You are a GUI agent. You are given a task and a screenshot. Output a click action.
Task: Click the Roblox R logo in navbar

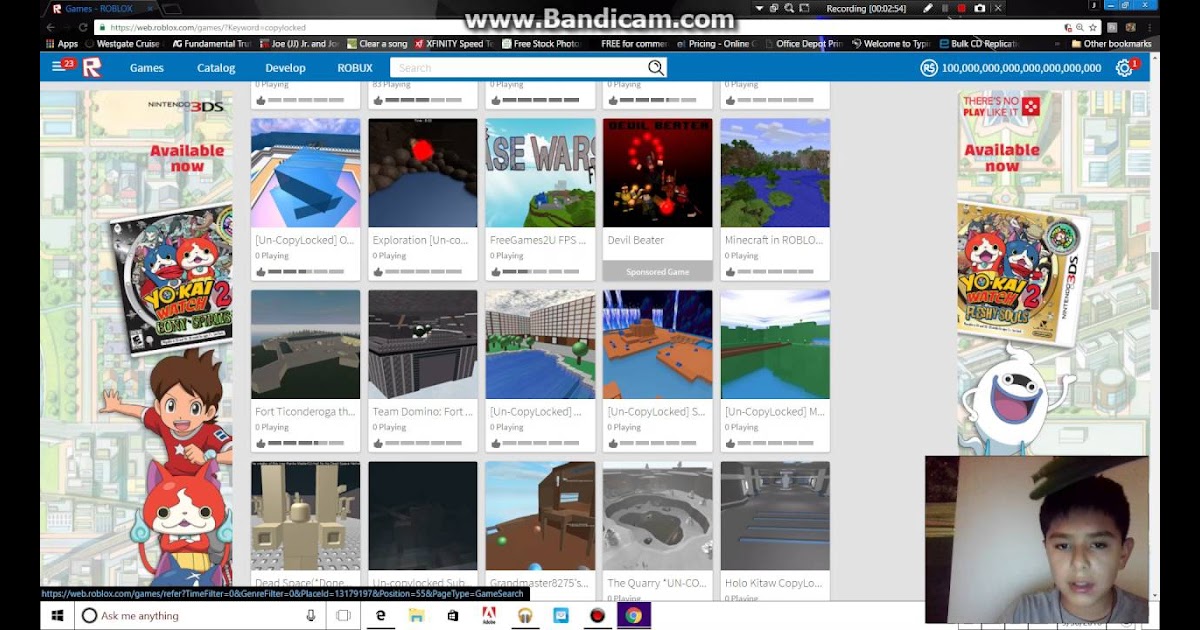pyautogui.click(x=91, y=68)
